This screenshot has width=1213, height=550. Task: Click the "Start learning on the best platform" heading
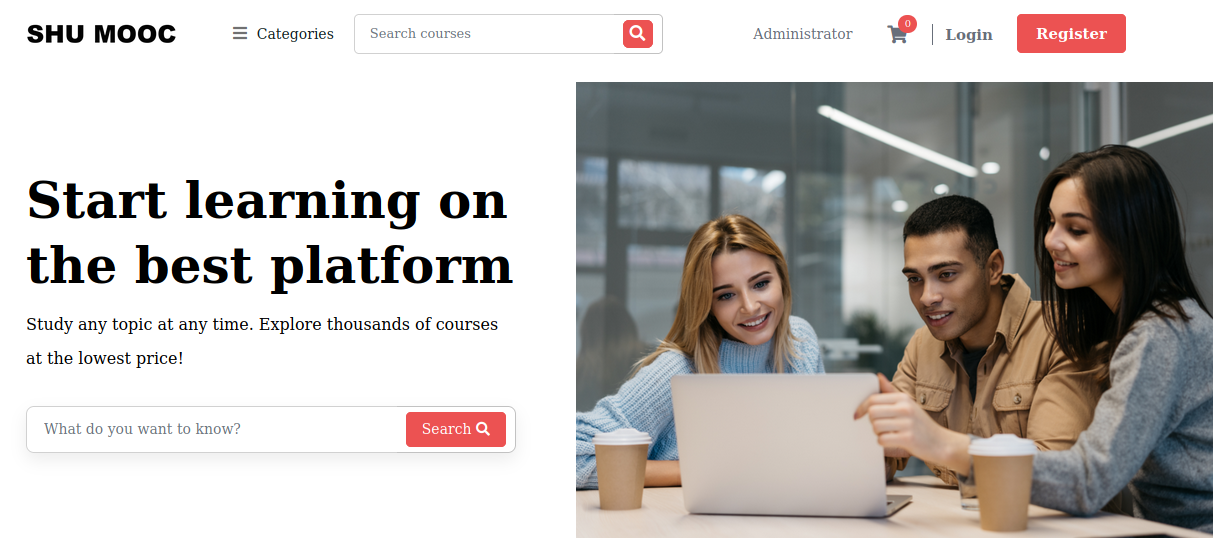pyautogui.click(x=269, y=233)
